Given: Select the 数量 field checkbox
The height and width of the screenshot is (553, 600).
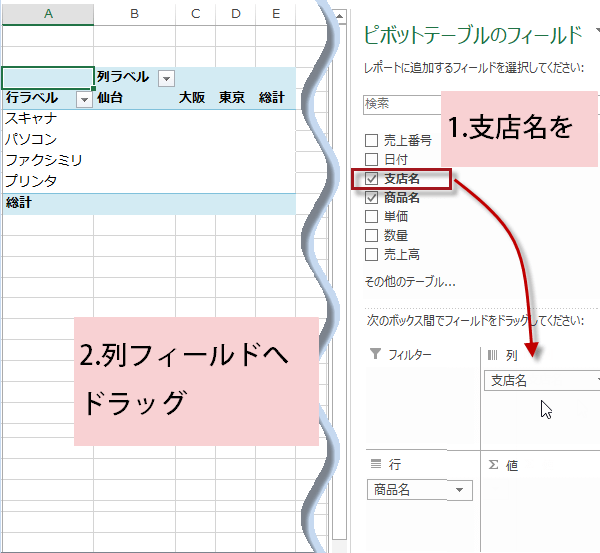Looking at the screenshot, I should (372, 235).
